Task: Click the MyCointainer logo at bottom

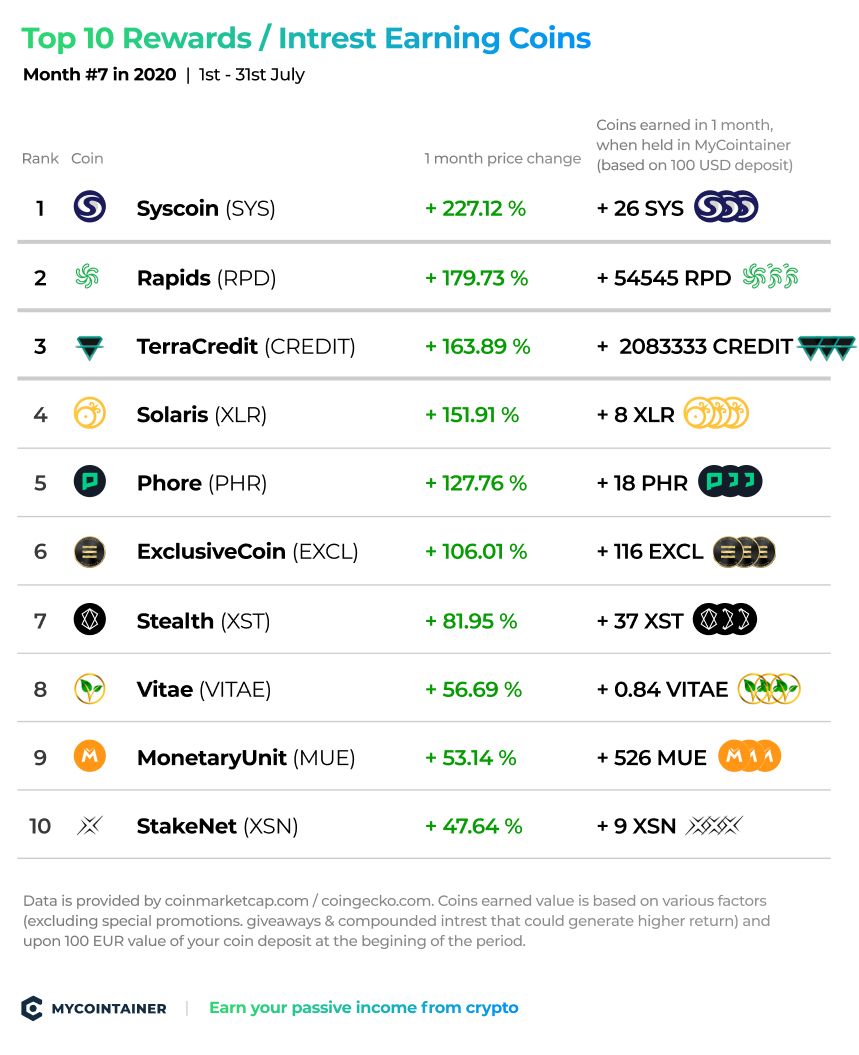Action: [x=94, y=1008]
